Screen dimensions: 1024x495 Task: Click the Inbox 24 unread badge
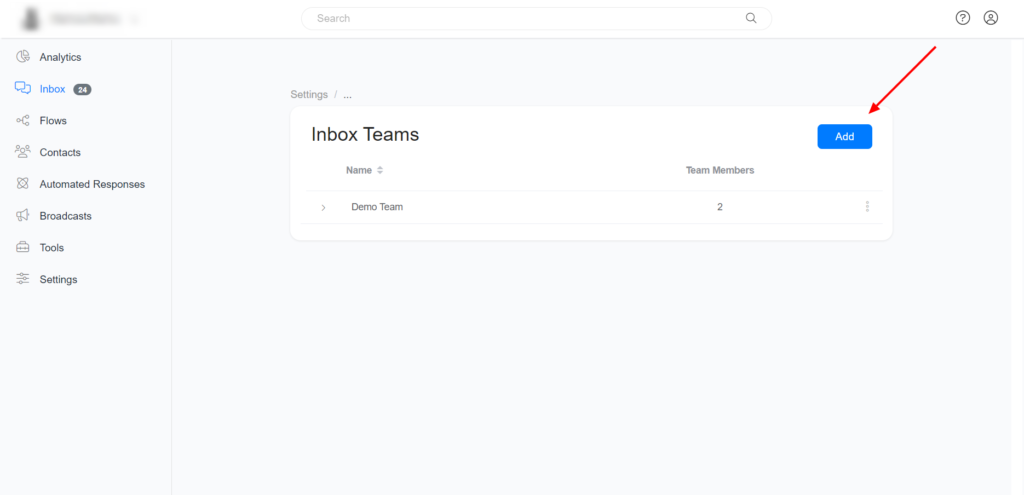(x=82, y=89)
